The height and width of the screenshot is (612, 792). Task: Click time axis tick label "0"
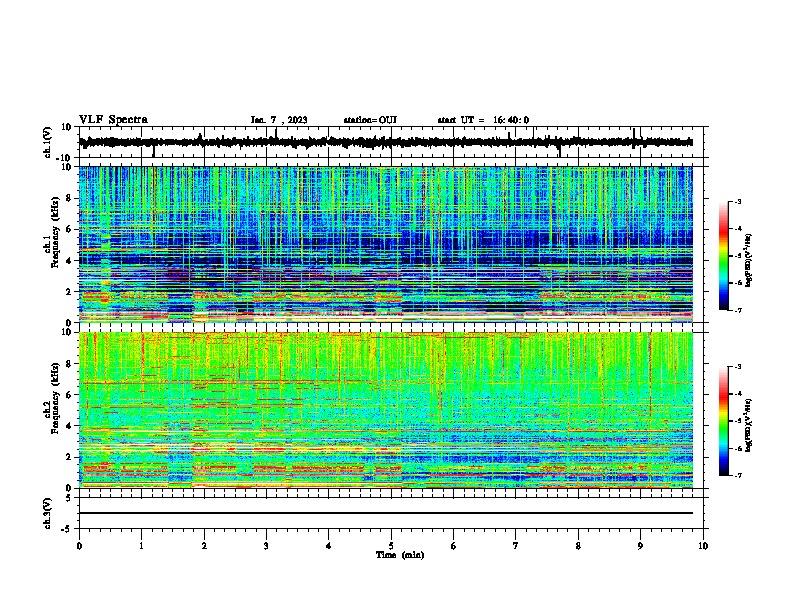pos(79,546)
